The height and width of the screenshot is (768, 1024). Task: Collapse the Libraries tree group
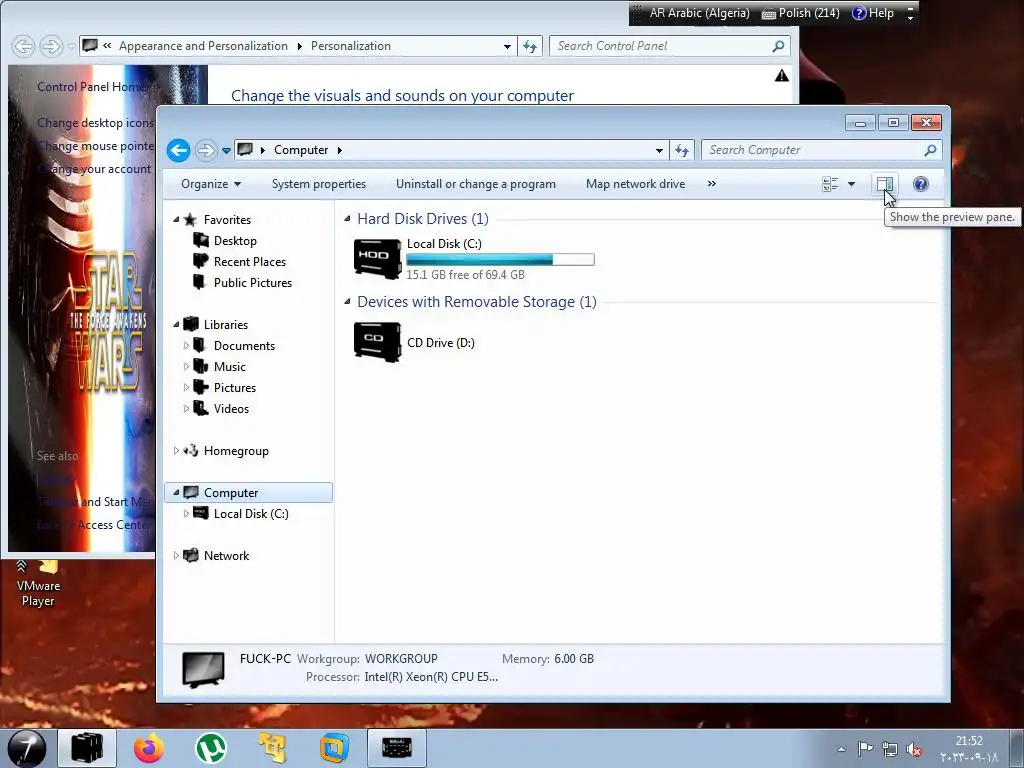point(176,325)
